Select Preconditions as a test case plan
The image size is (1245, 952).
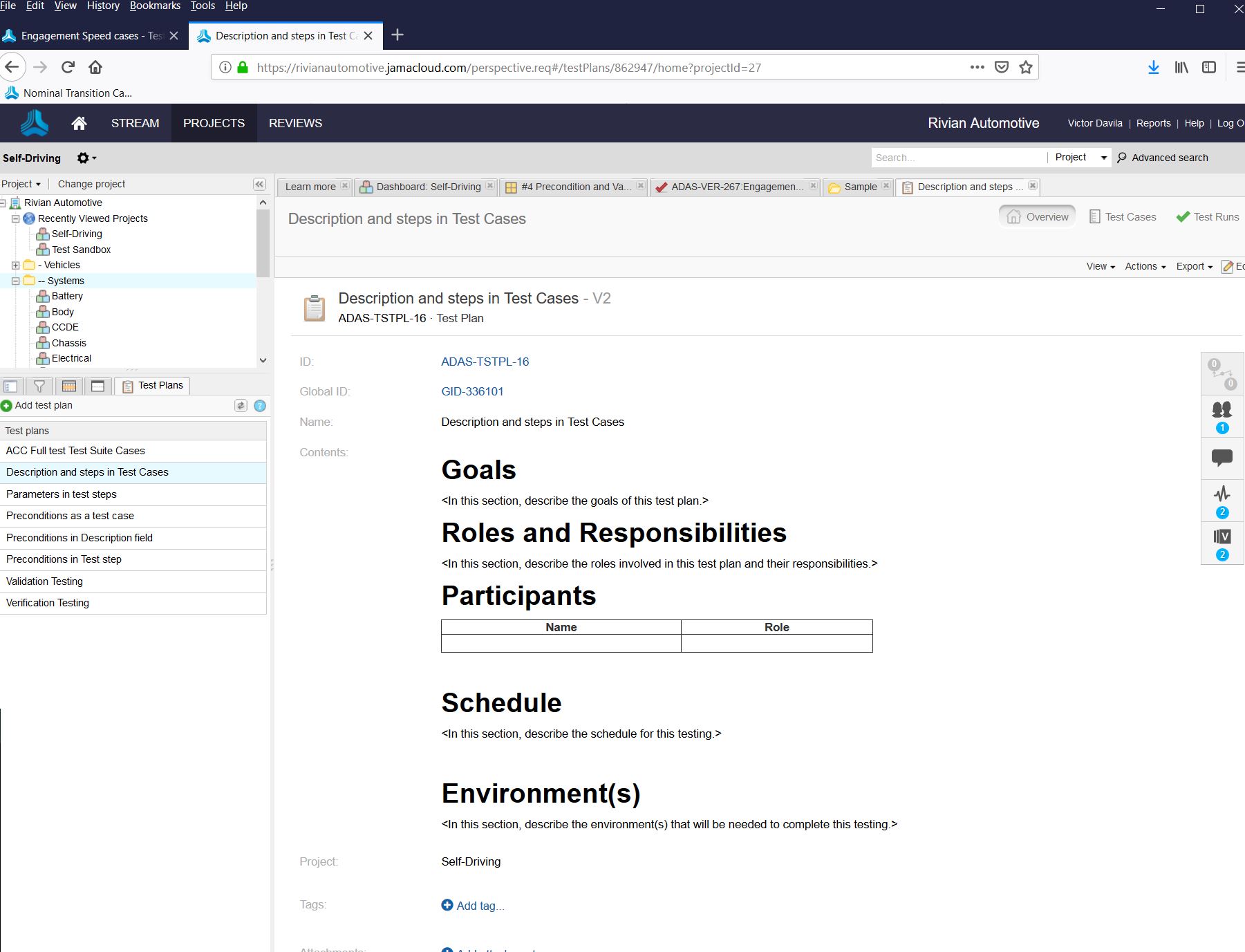(x=133, y=516)
